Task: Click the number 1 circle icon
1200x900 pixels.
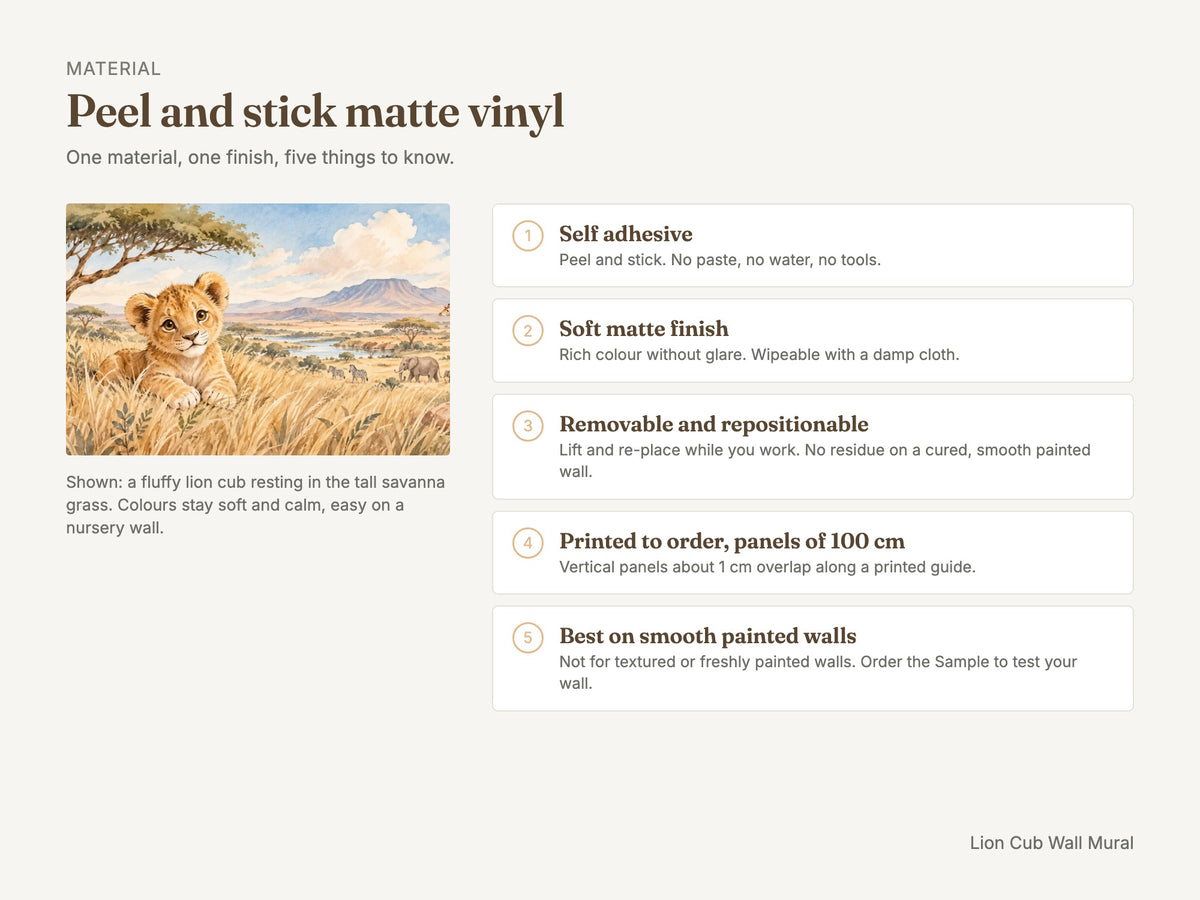Action: (528, 236)
